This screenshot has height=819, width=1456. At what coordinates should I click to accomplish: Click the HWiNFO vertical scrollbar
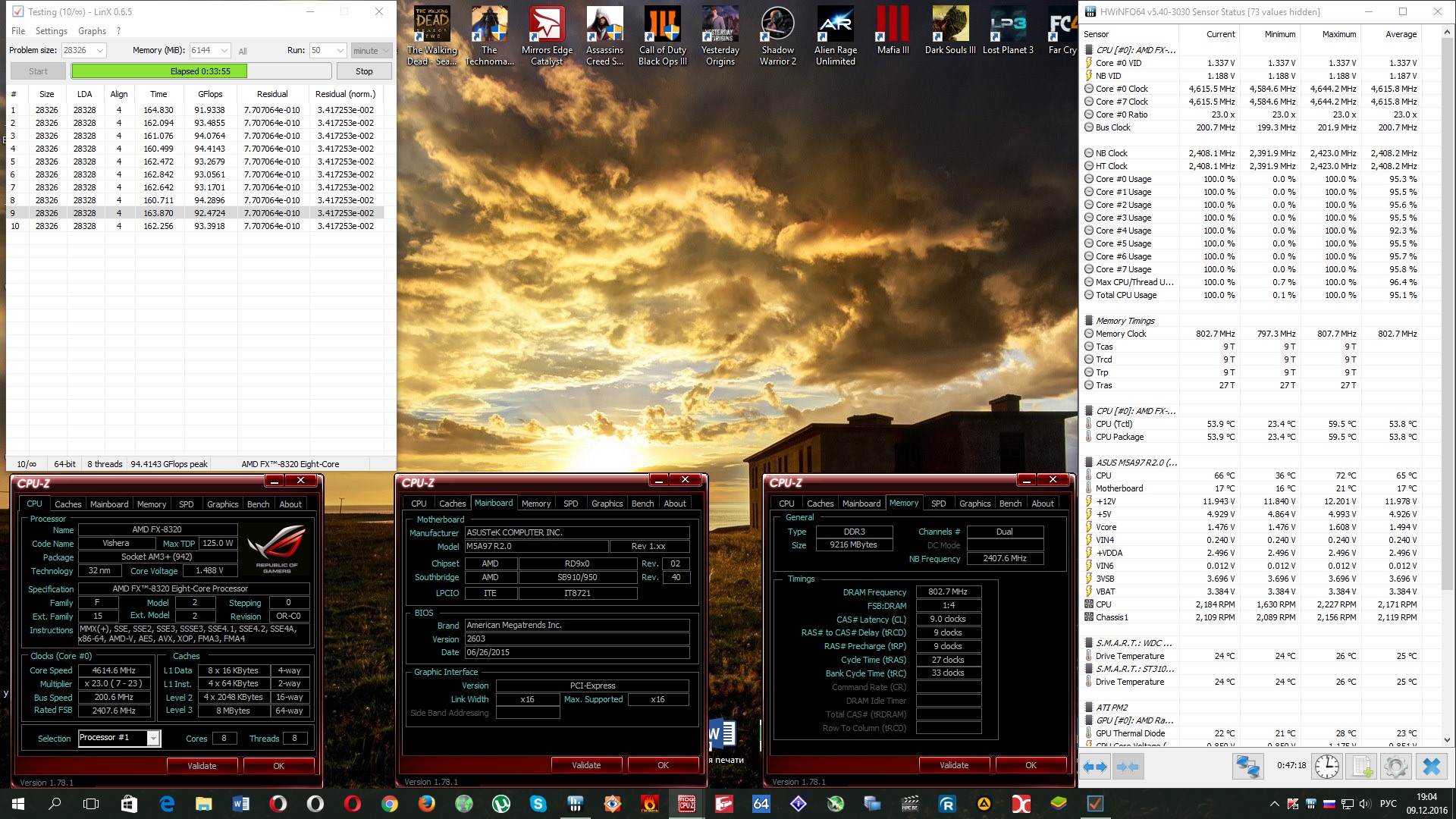[1448, 303]
